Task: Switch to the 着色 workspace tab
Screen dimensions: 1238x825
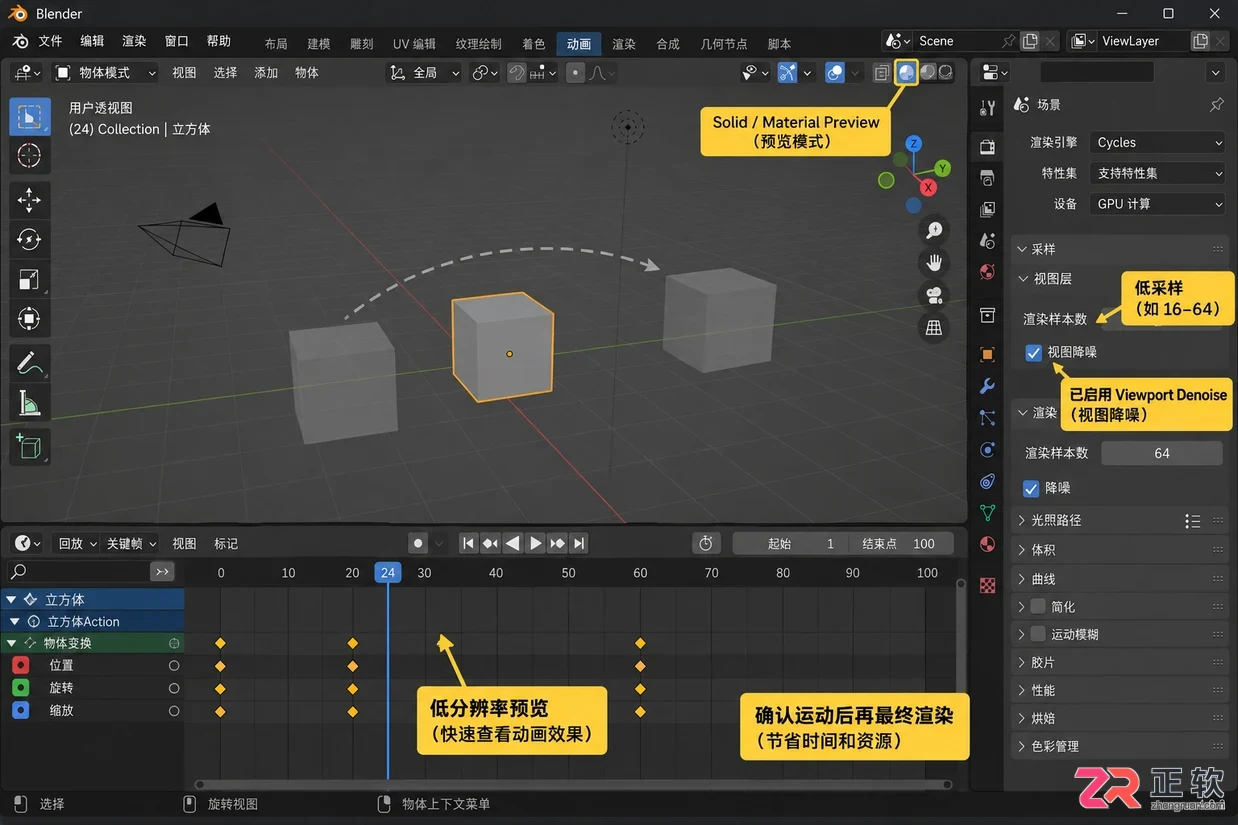Action: [x=534, y=44]
